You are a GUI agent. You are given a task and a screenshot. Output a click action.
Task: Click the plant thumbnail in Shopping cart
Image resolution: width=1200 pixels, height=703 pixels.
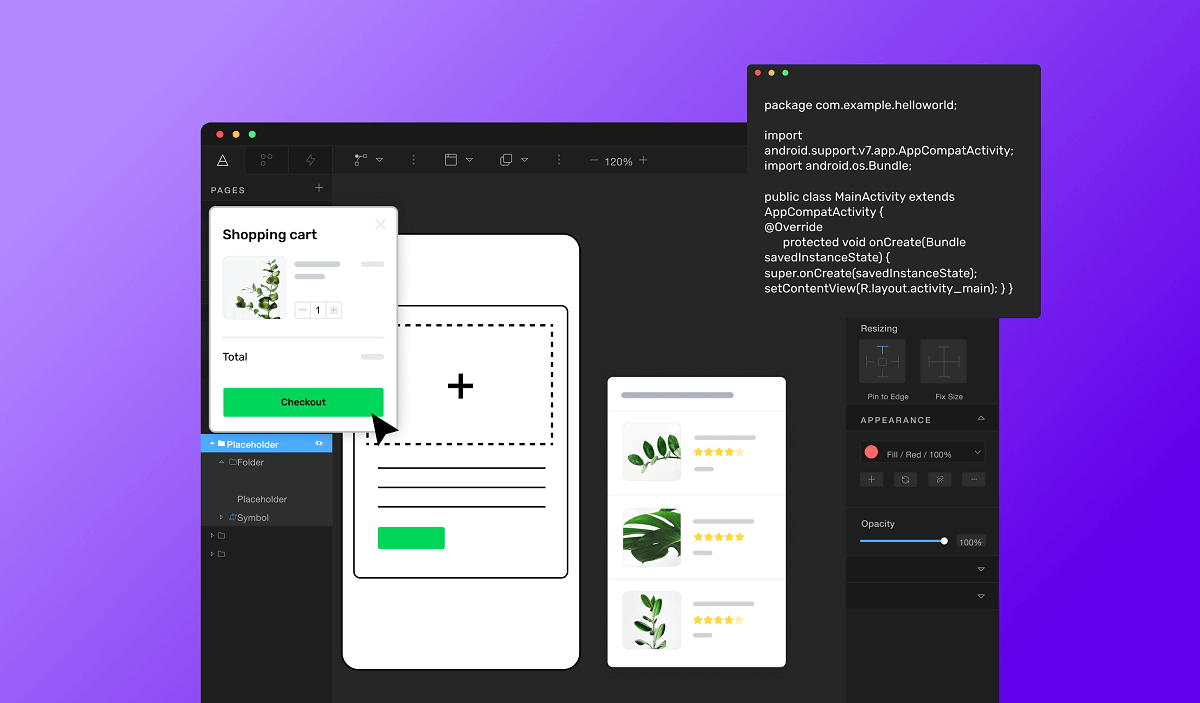[x=254, y=288]
